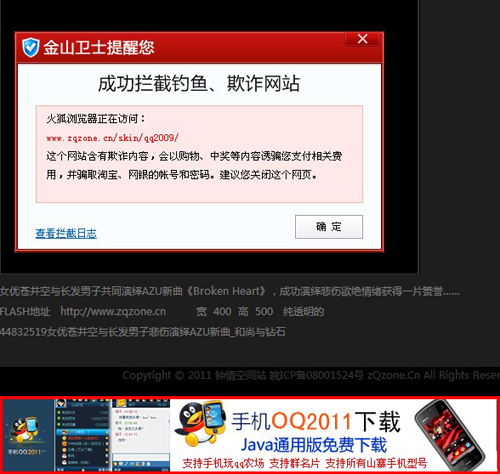Click the 成功拦截钓鱼、欺诈网站 heading
This screenshot has width=500, height=474.
tap(199, 83)
